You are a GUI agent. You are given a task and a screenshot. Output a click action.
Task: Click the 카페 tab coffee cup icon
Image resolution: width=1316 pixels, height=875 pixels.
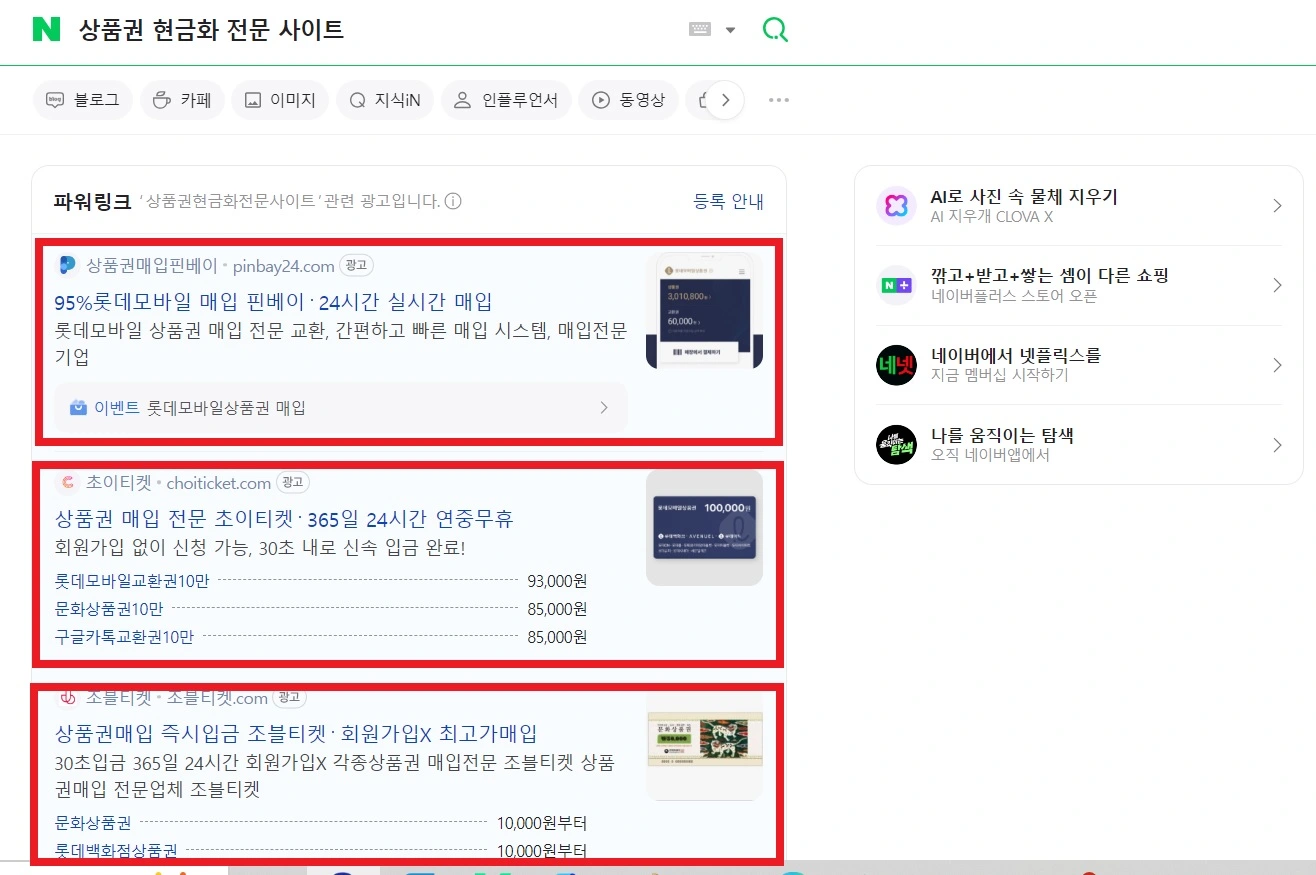[162, 100]
